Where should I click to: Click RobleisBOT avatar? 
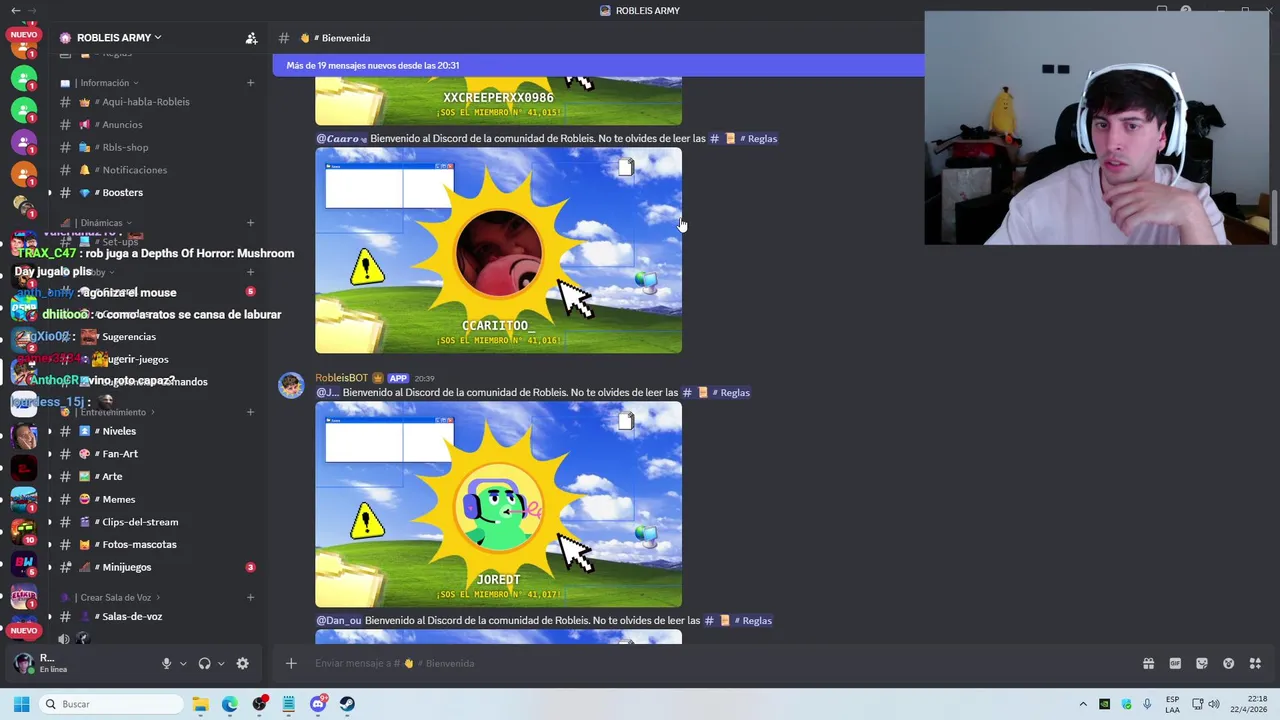pyautogui.click(x=291, y=385)
